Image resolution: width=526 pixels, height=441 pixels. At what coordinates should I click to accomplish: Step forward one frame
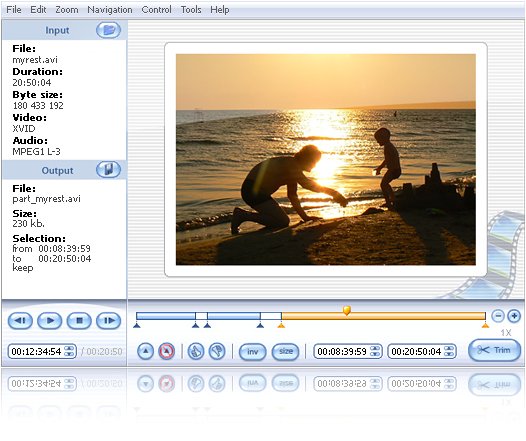coord(109,321)
